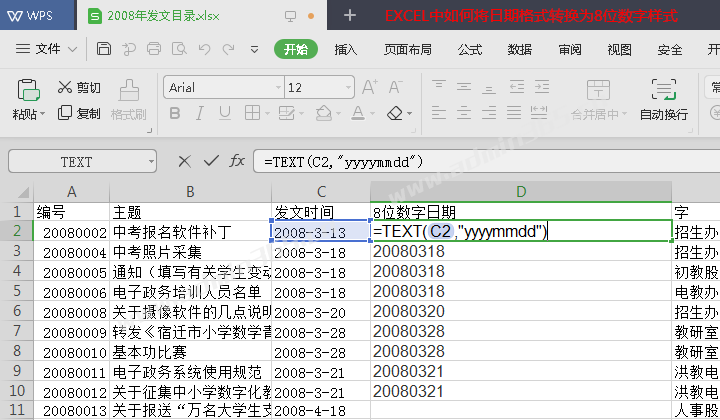The image size is (720, 420).
Task: Click the decrease indent icon
Action: coord(517,87)
